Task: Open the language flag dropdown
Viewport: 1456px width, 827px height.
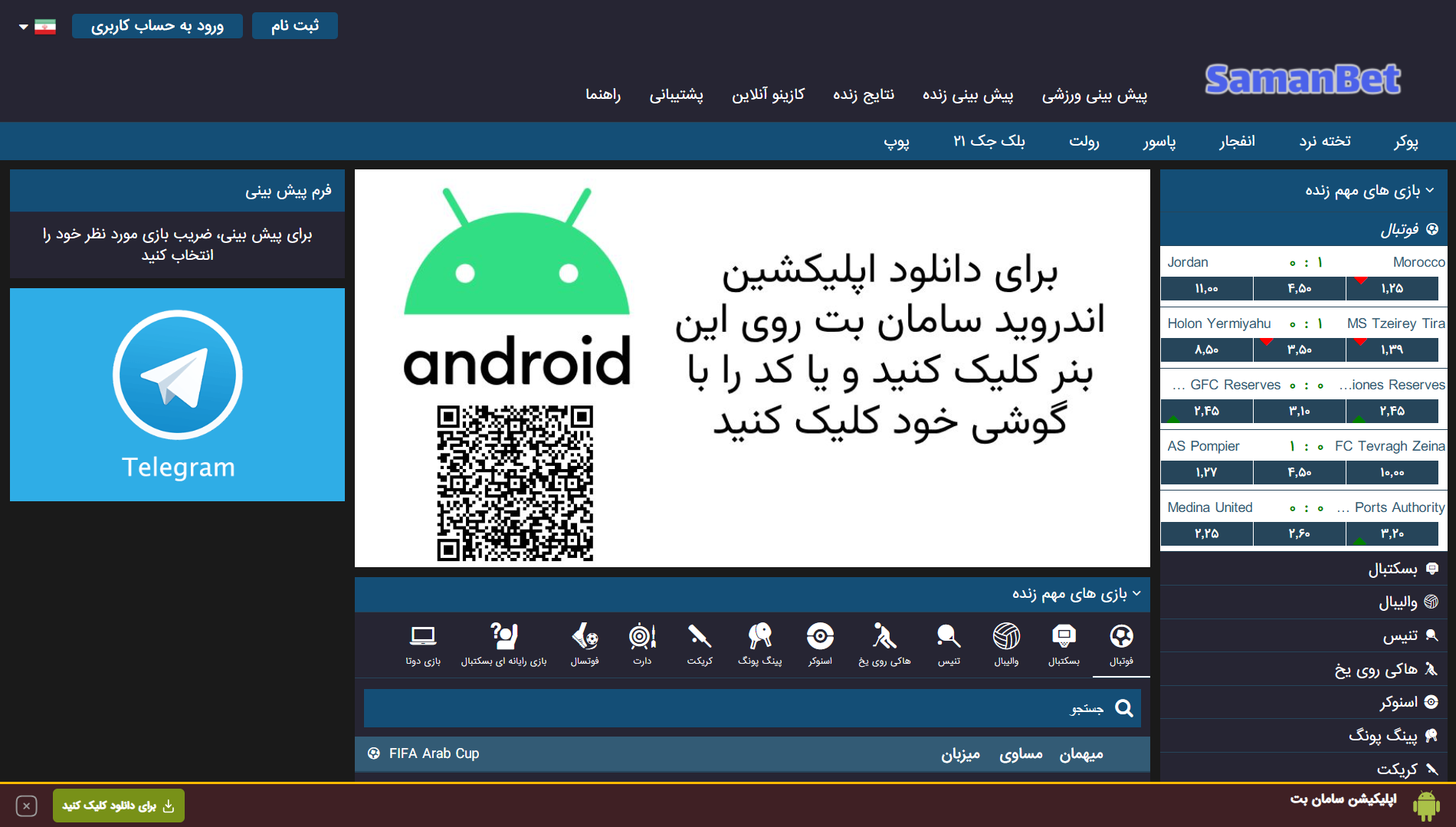Action: [x=38, y=27]
